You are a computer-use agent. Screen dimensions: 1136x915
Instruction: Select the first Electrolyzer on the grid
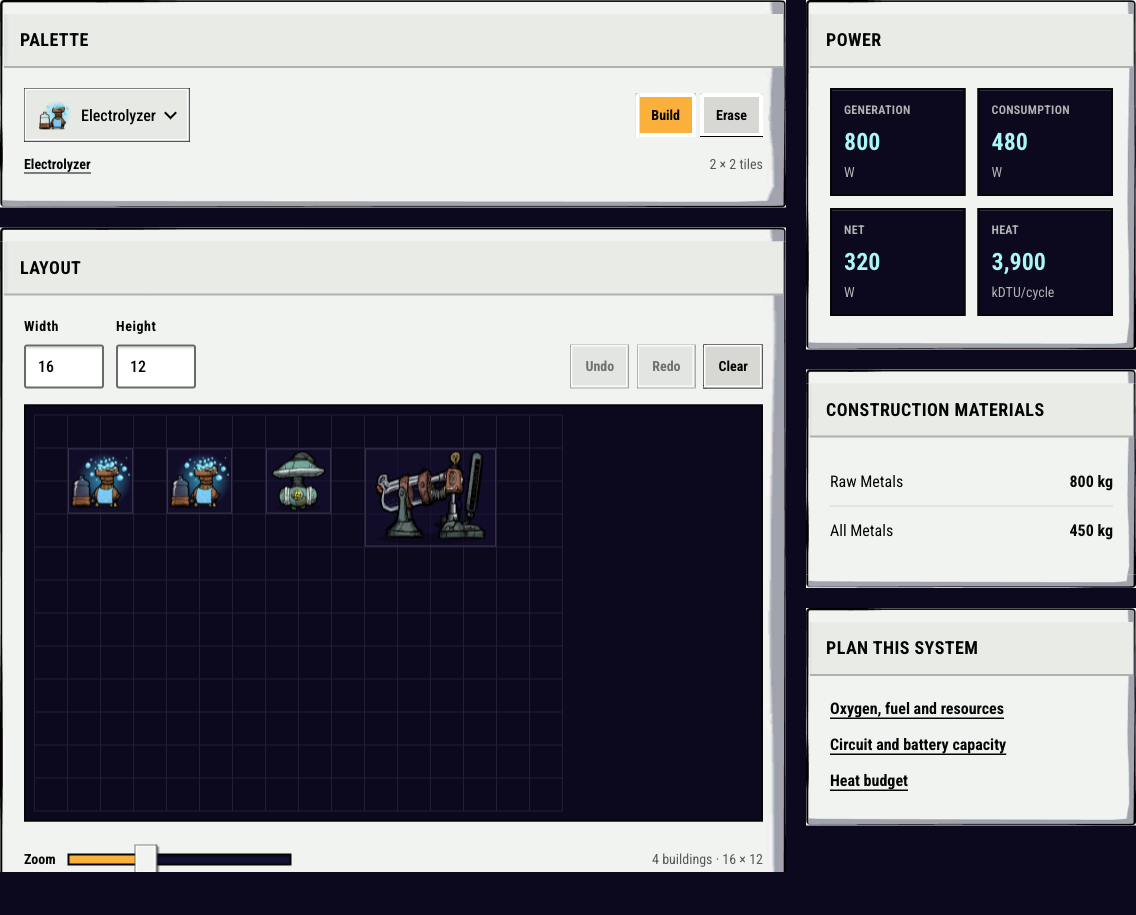coord(101,481)
